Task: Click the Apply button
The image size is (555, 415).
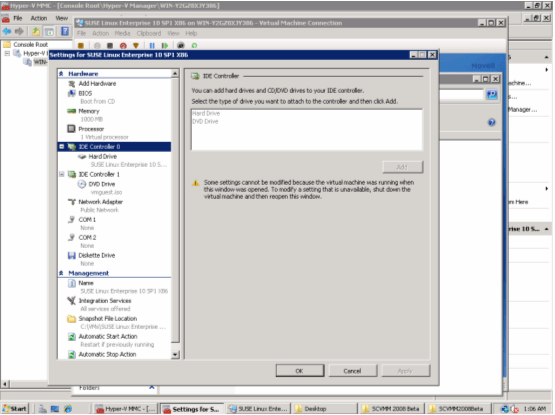Action: coord(406,371)
